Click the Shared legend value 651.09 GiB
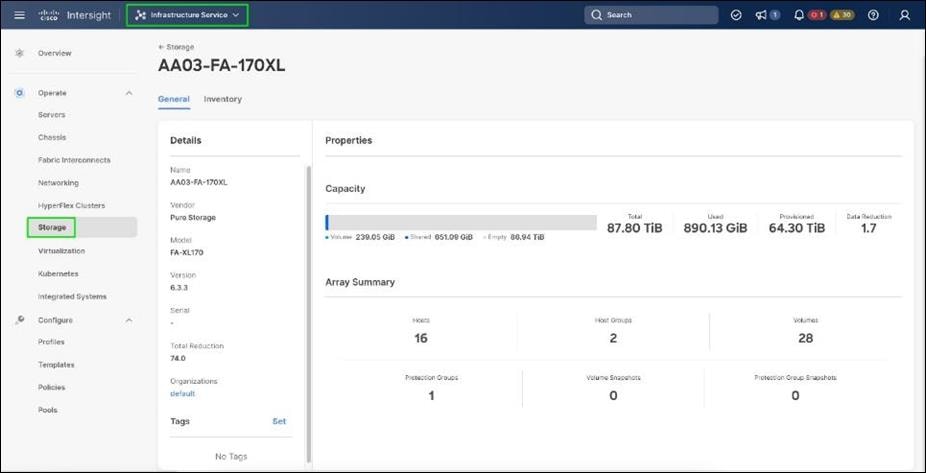Viewport: 926px width, 473px height. coord(454,237)
